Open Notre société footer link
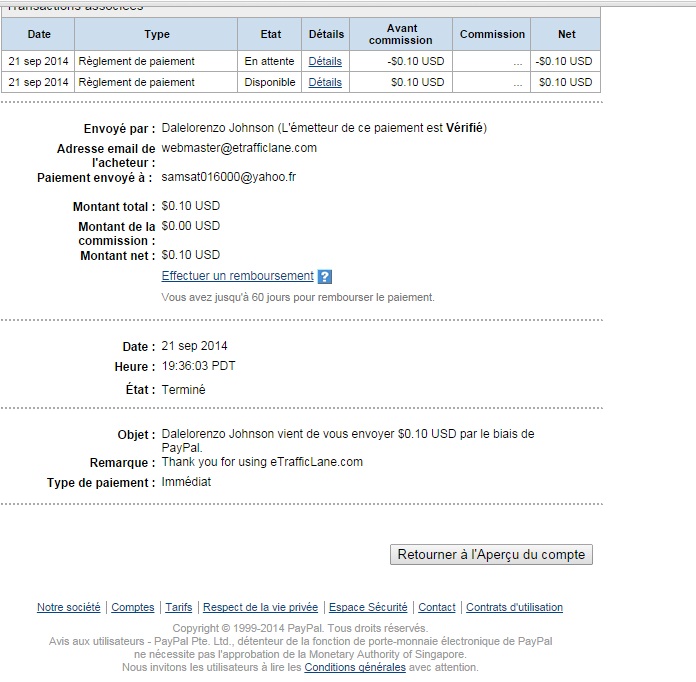The image size is (696, 682). click(x=69, y=607)
